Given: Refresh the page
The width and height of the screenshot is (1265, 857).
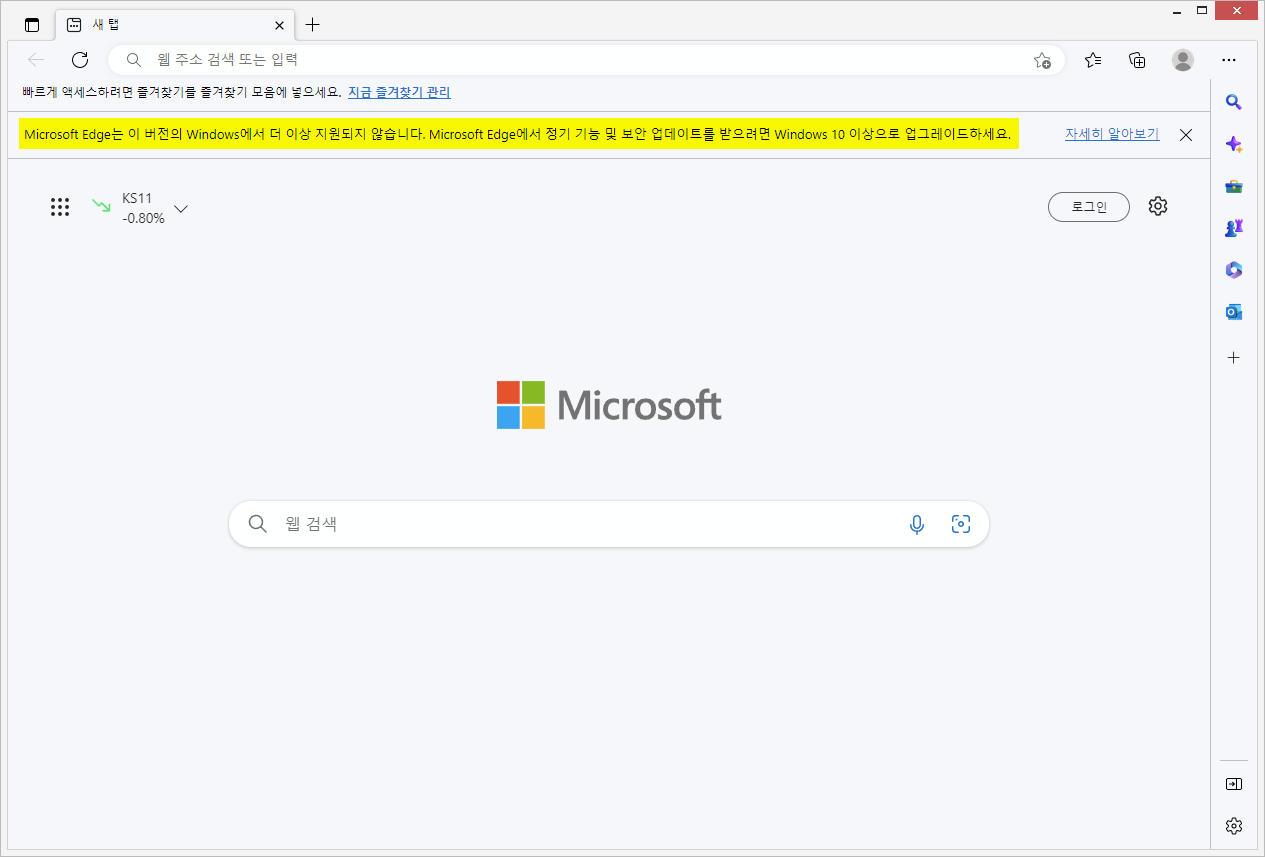Looking at the screenshot, I should [80, 60].
